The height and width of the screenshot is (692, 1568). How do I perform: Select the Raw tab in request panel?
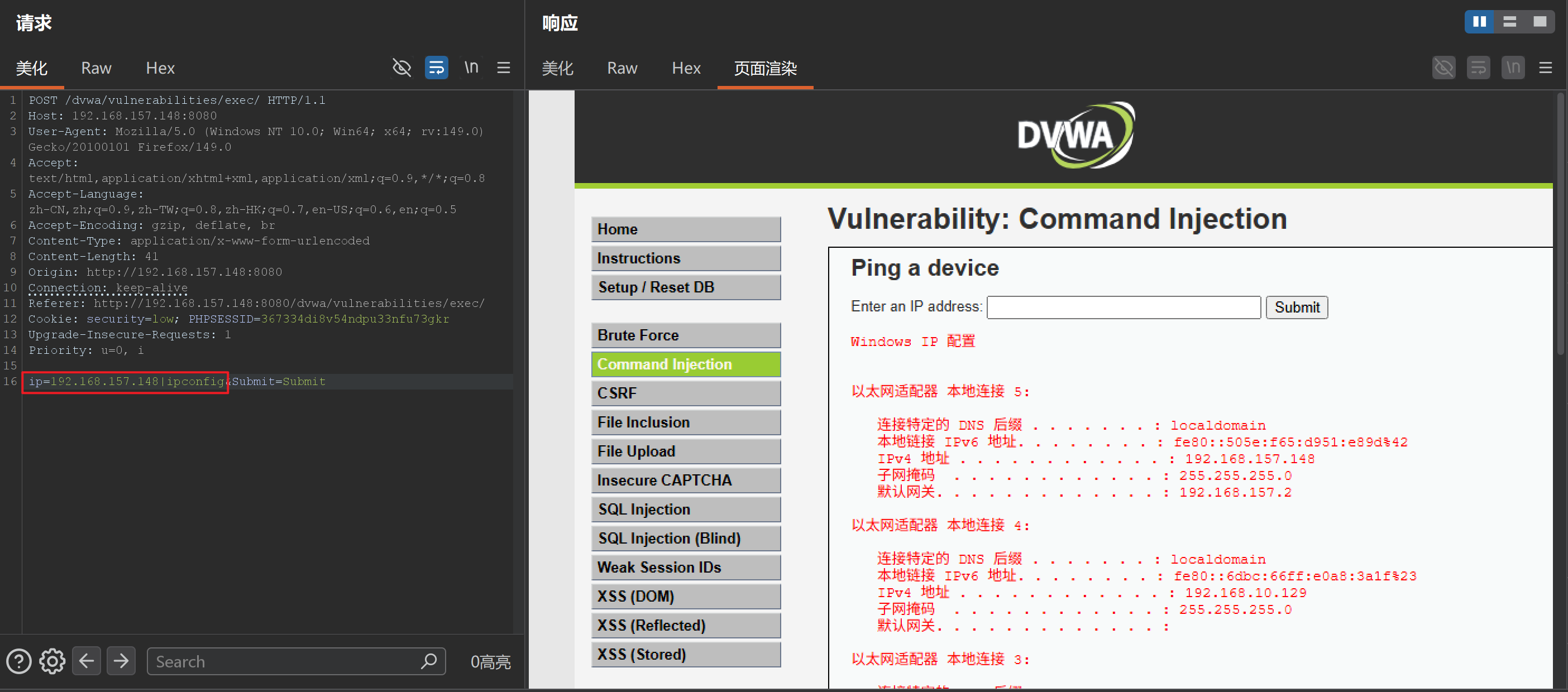96,68
